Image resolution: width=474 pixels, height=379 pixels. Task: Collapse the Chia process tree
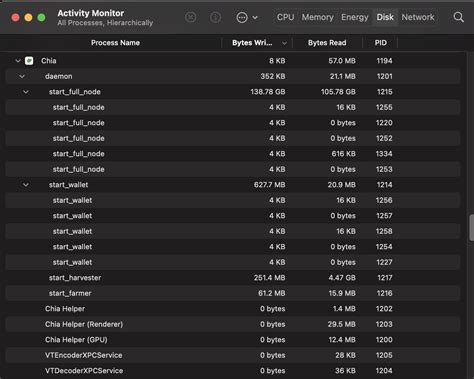18,61
